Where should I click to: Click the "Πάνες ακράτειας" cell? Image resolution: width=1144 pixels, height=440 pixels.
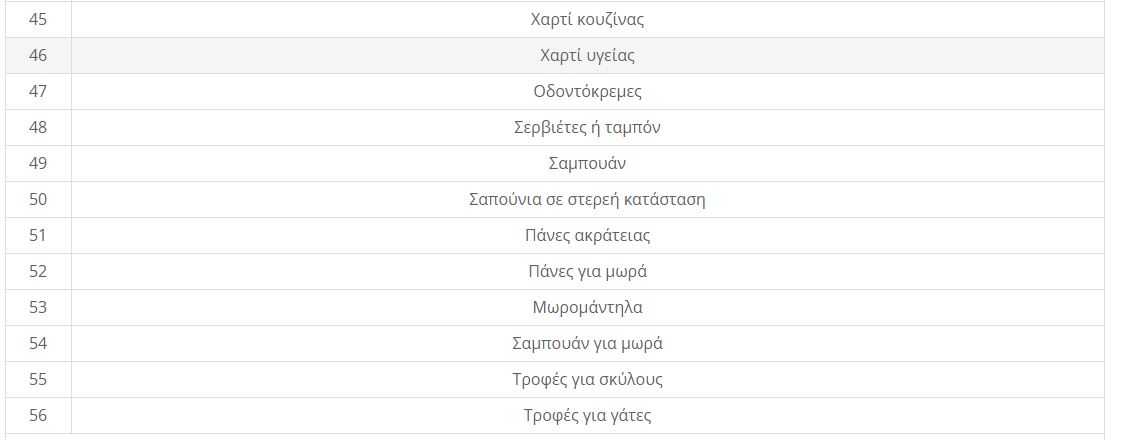(587, 236)
